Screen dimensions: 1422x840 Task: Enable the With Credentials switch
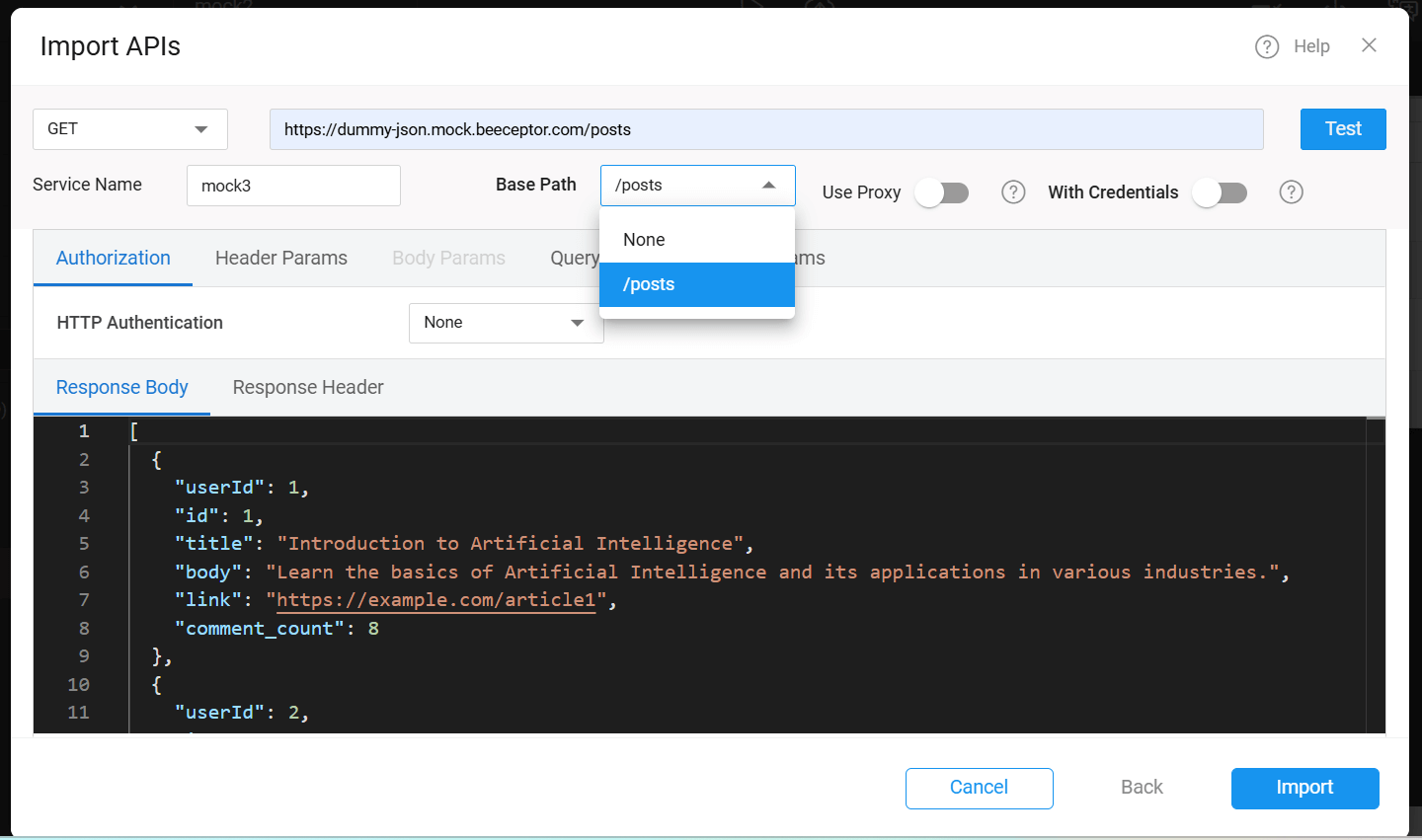[1220, 192]
